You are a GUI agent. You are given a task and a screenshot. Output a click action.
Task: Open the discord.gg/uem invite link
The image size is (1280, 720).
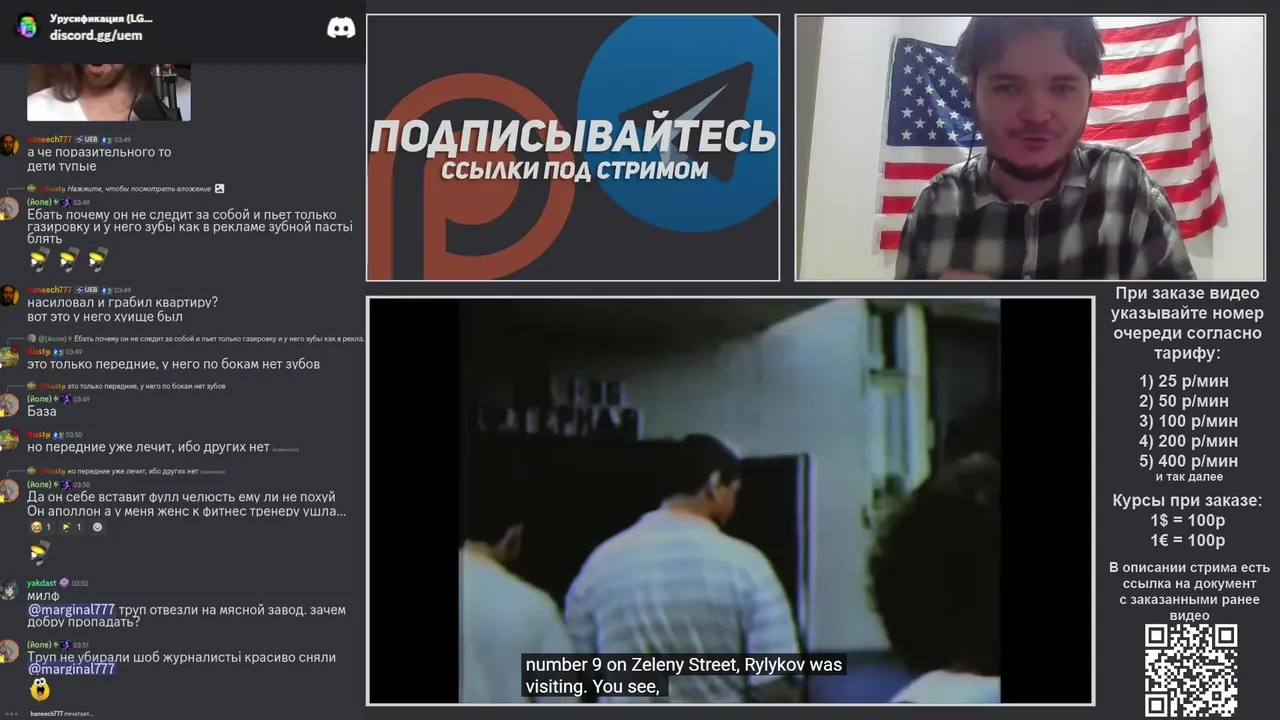click(x=96, y=35)
